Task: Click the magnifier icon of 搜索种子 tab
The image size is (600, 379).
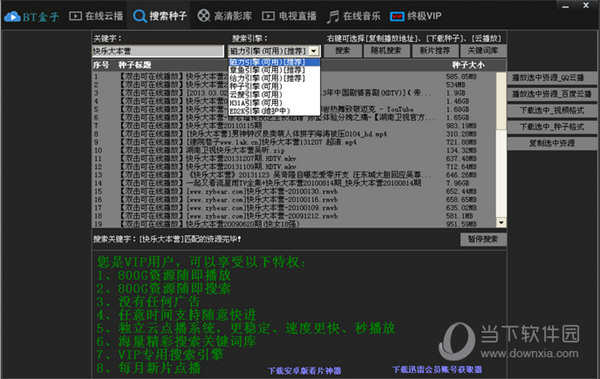Action: pyautogui.click(x=139, y=16)
